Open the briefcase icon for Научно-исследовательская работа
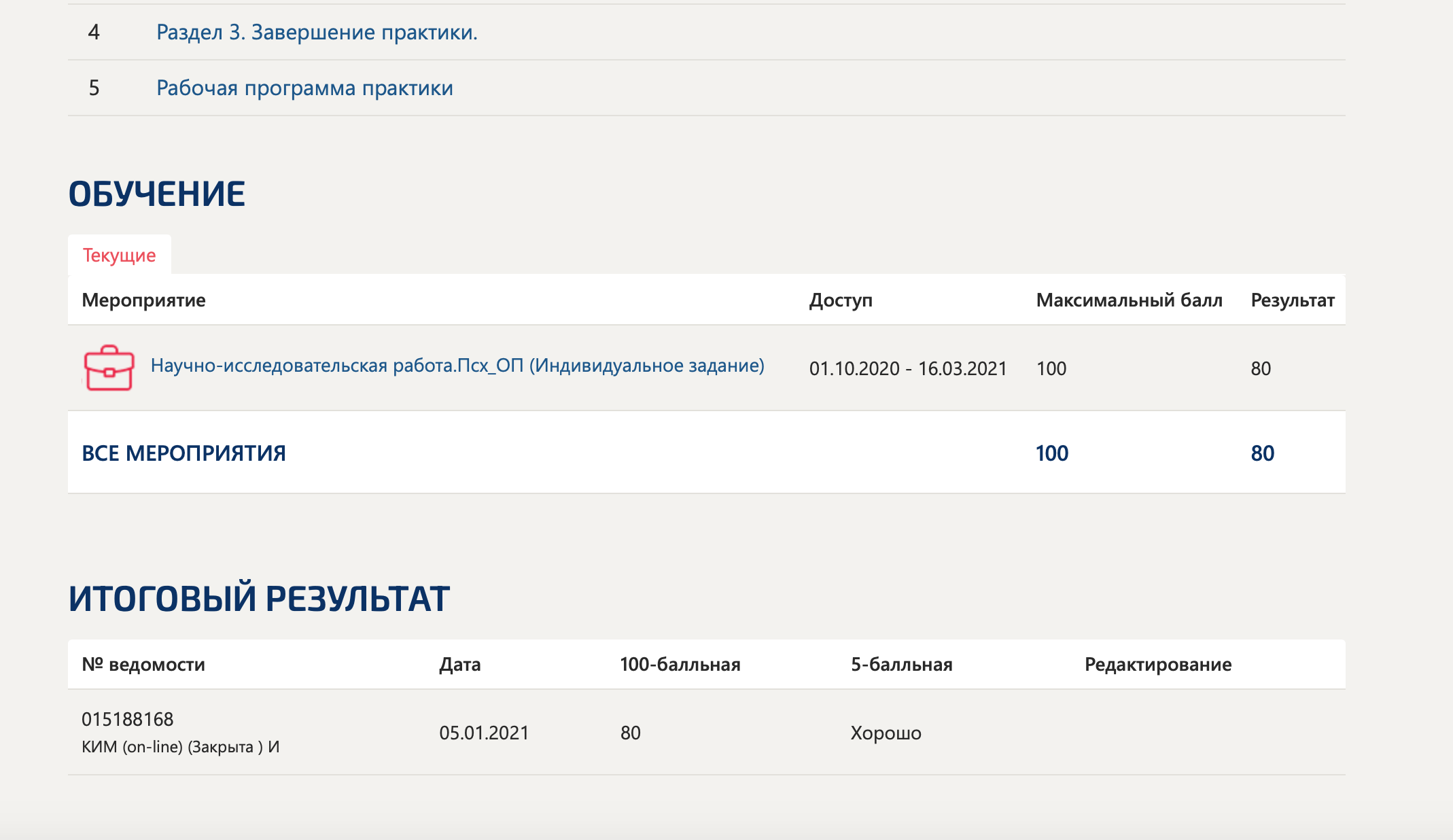 (x=109, y=368)
